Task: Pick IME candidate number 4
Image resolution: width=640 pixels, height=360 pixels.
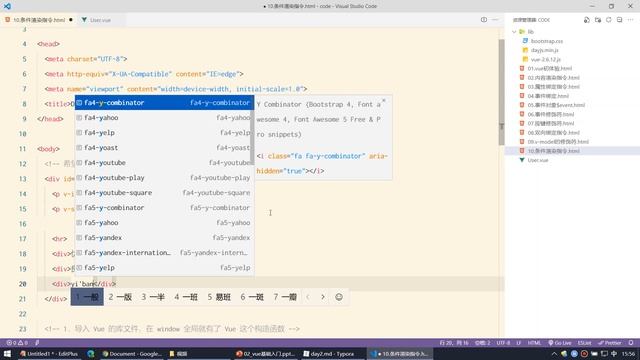Action: (186, 297)
